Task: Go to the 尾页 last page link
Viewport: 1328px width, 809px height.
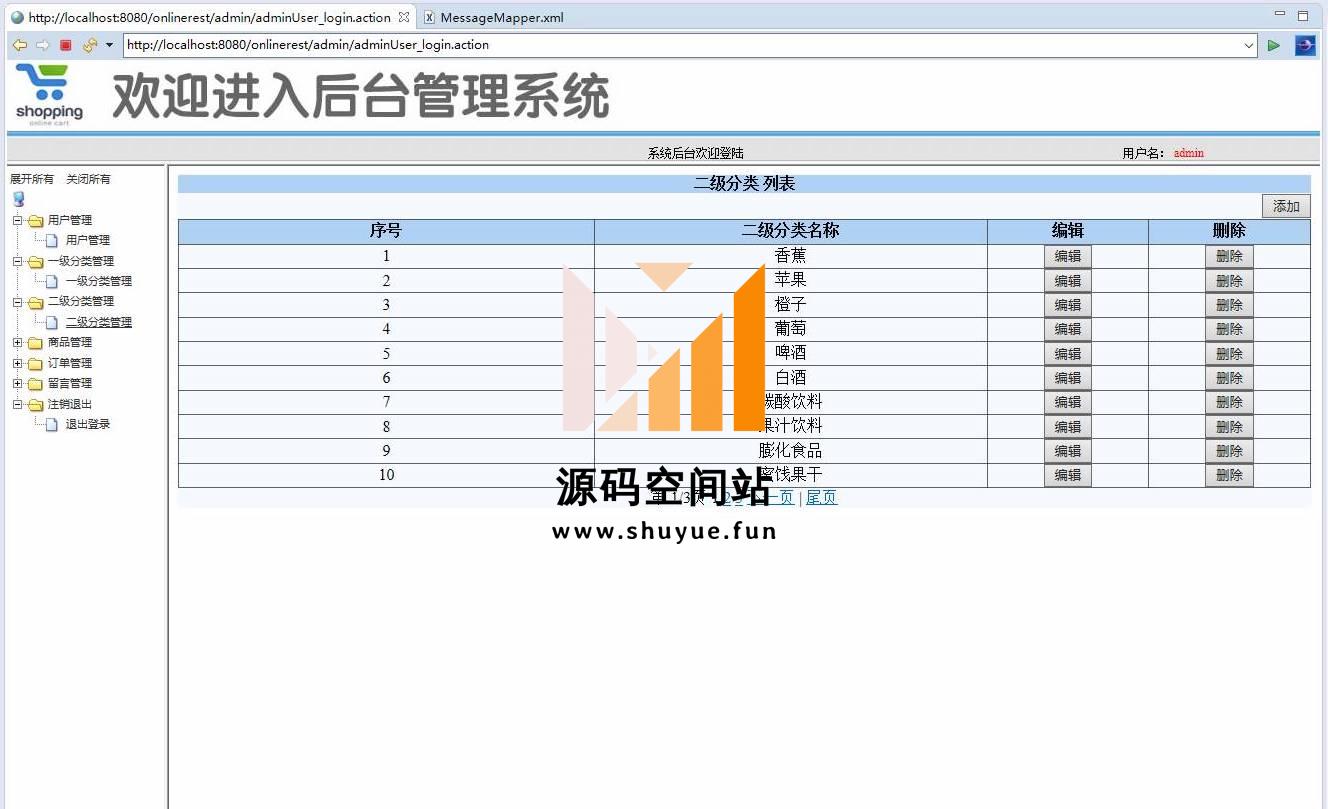Action: (821, 497)
